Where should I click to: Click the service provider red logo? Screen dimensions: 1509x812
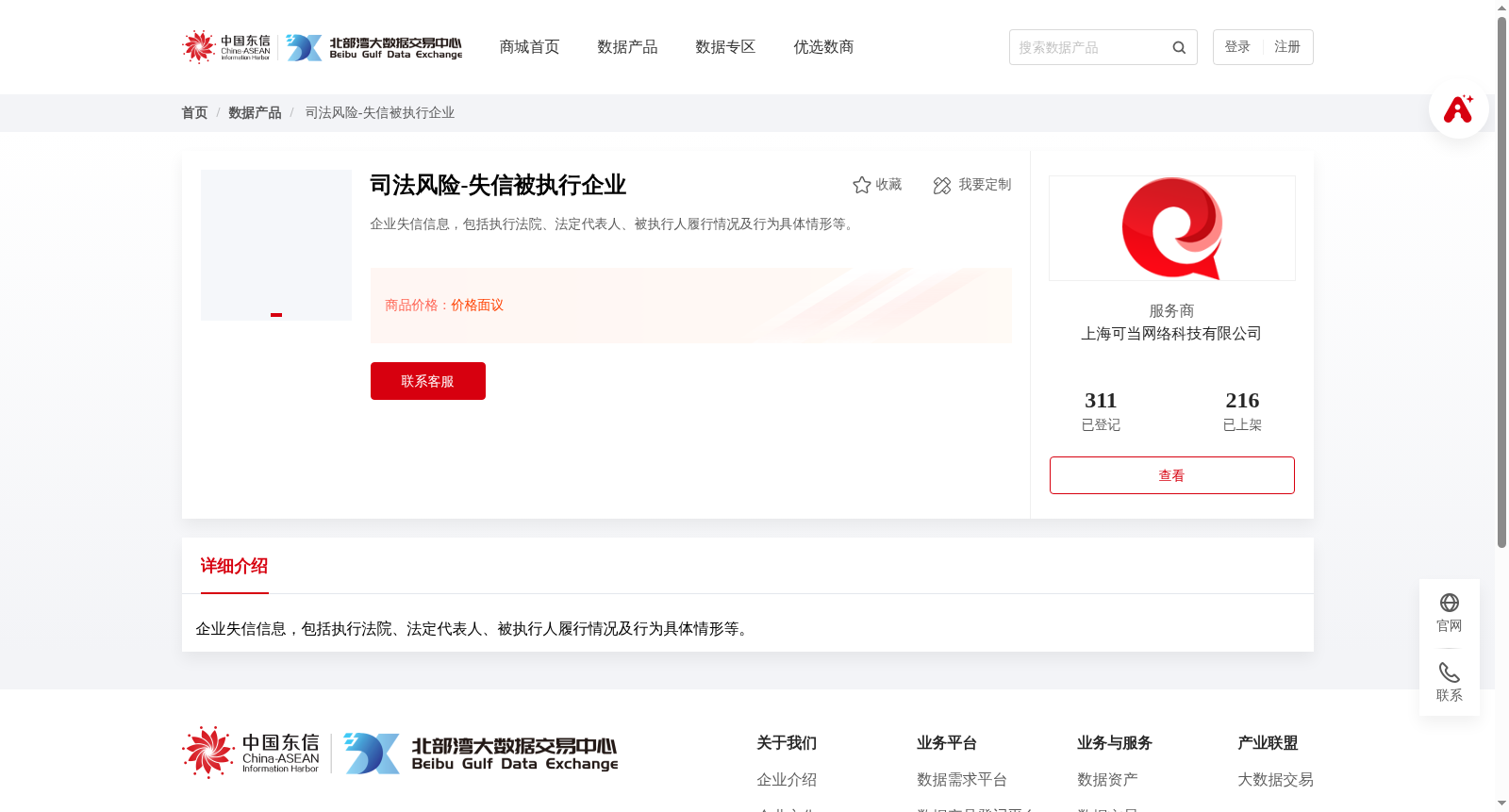point(1172,228)
